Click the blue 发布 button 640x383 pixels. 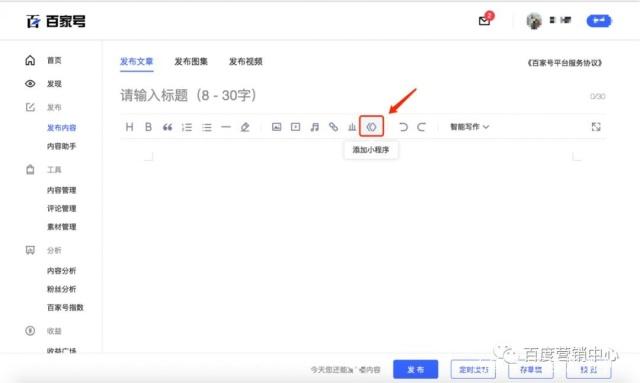point(416,370)
